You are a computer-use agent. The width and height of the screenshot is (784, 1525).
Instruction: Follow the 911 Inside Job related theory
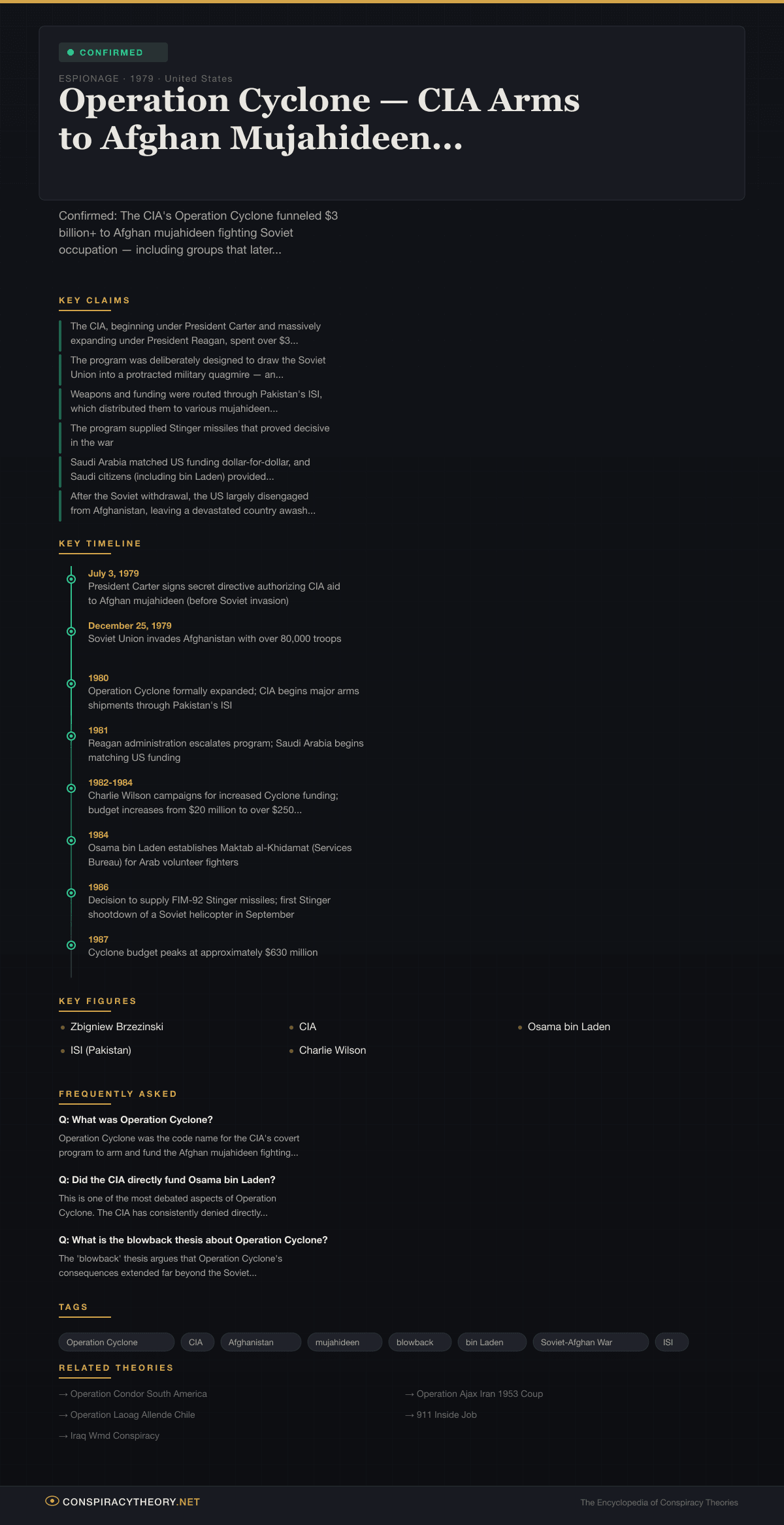pos(446,1415)
